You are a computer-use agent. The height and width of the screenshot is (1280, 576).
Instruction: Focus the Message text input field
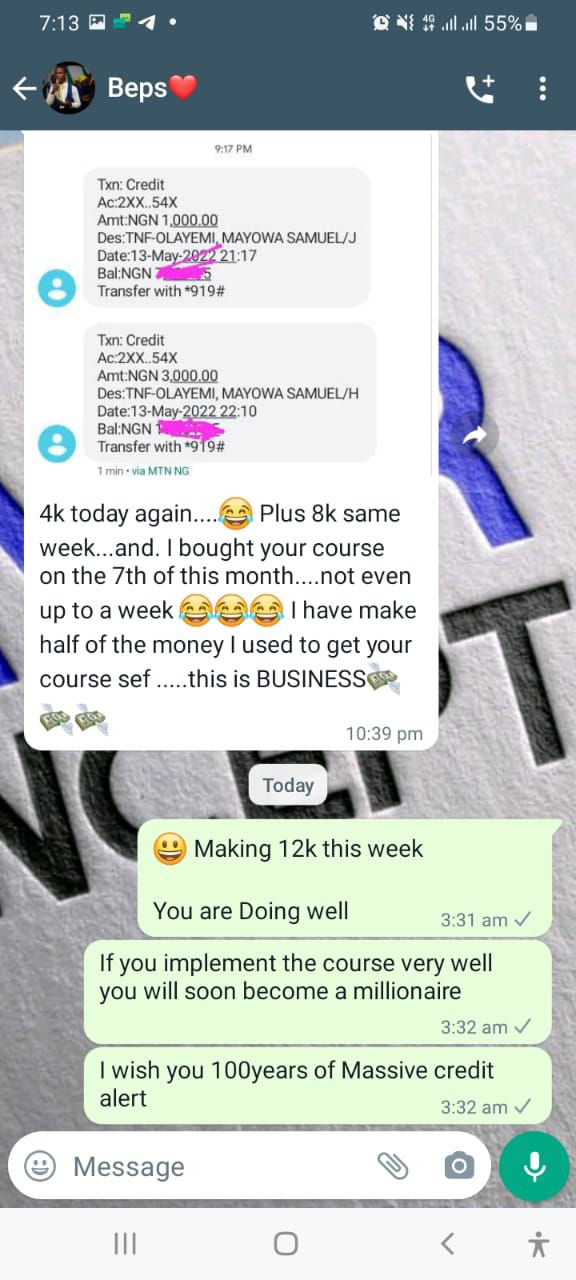pyautogui.click(x=215, y=1166)
